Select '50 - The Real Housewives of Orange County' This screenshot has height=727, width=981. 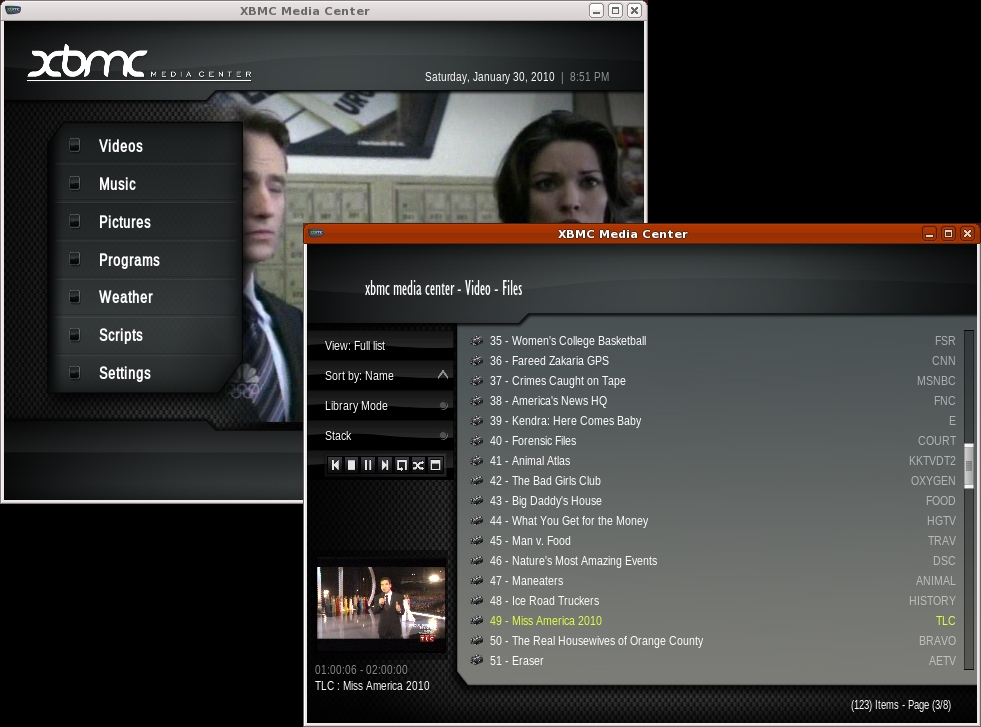(x=713, y=641)
